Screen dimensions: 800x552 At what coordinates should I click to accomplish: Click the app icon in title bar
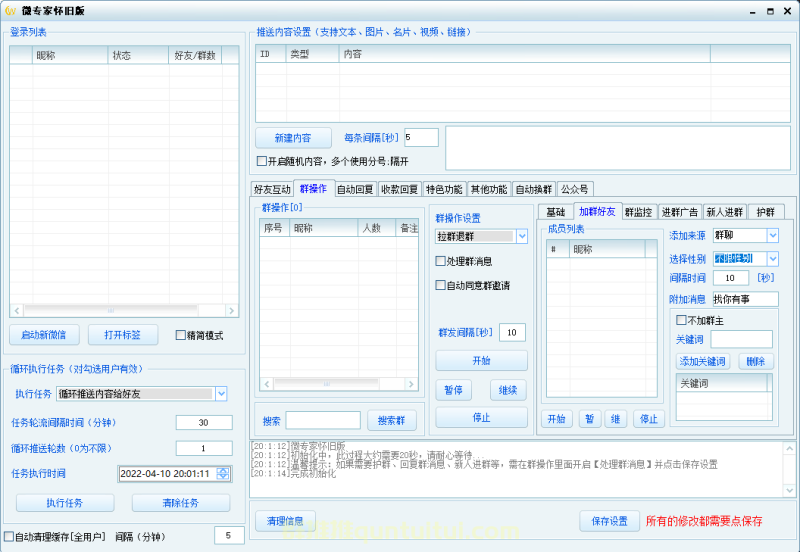(11, 9)
